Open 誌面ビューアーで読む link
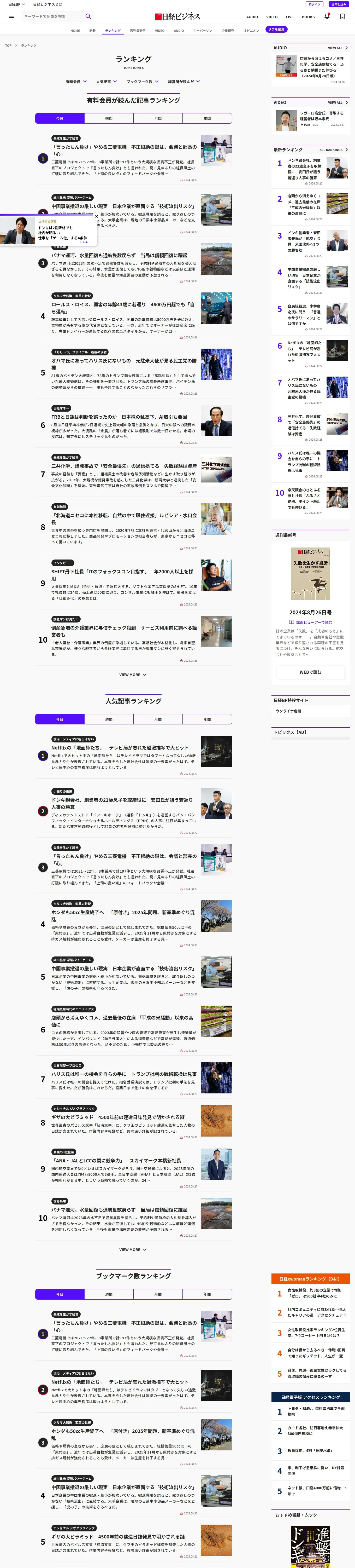 (314, 622)
